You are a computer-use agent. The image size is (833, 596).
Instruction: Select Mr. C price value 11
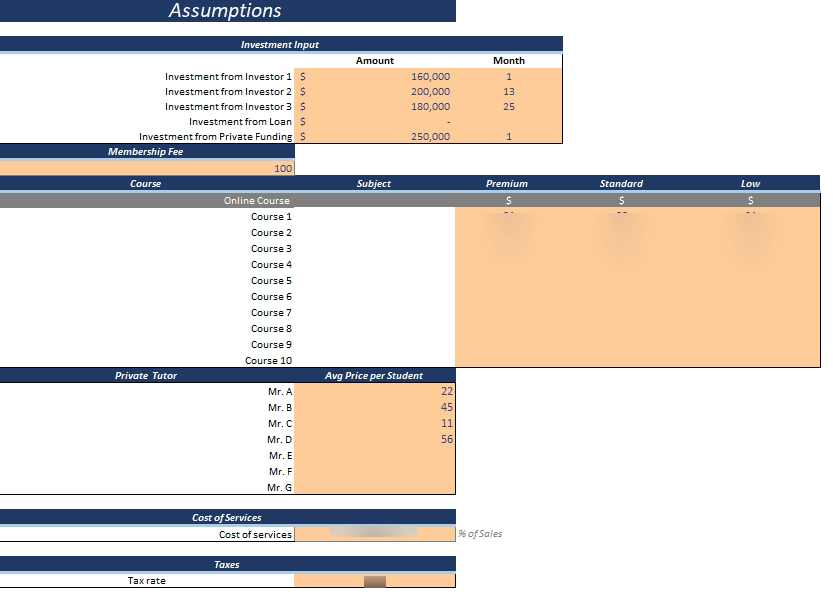coord(447,423)
